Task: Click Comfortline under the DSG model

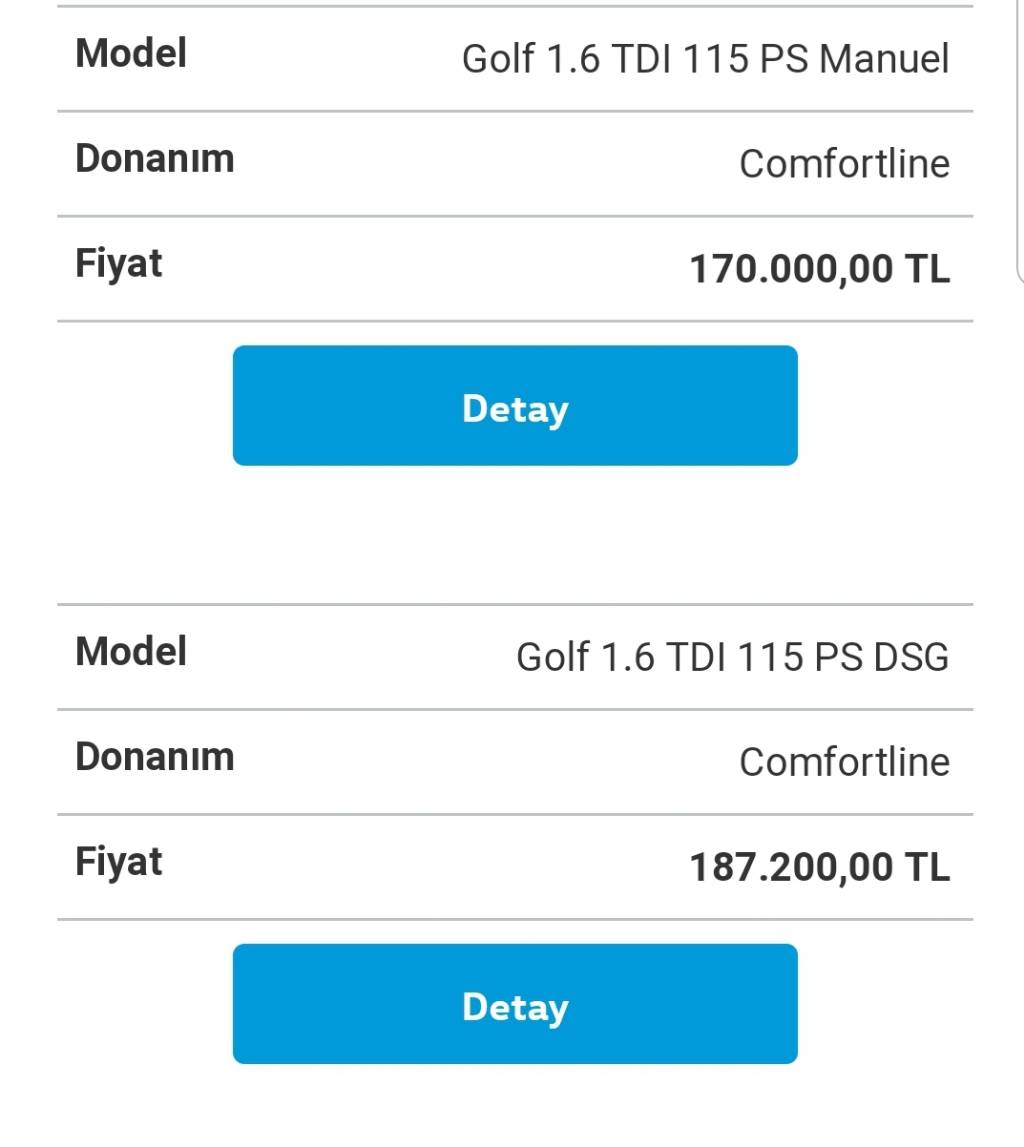Action: [x=845, y=762]
